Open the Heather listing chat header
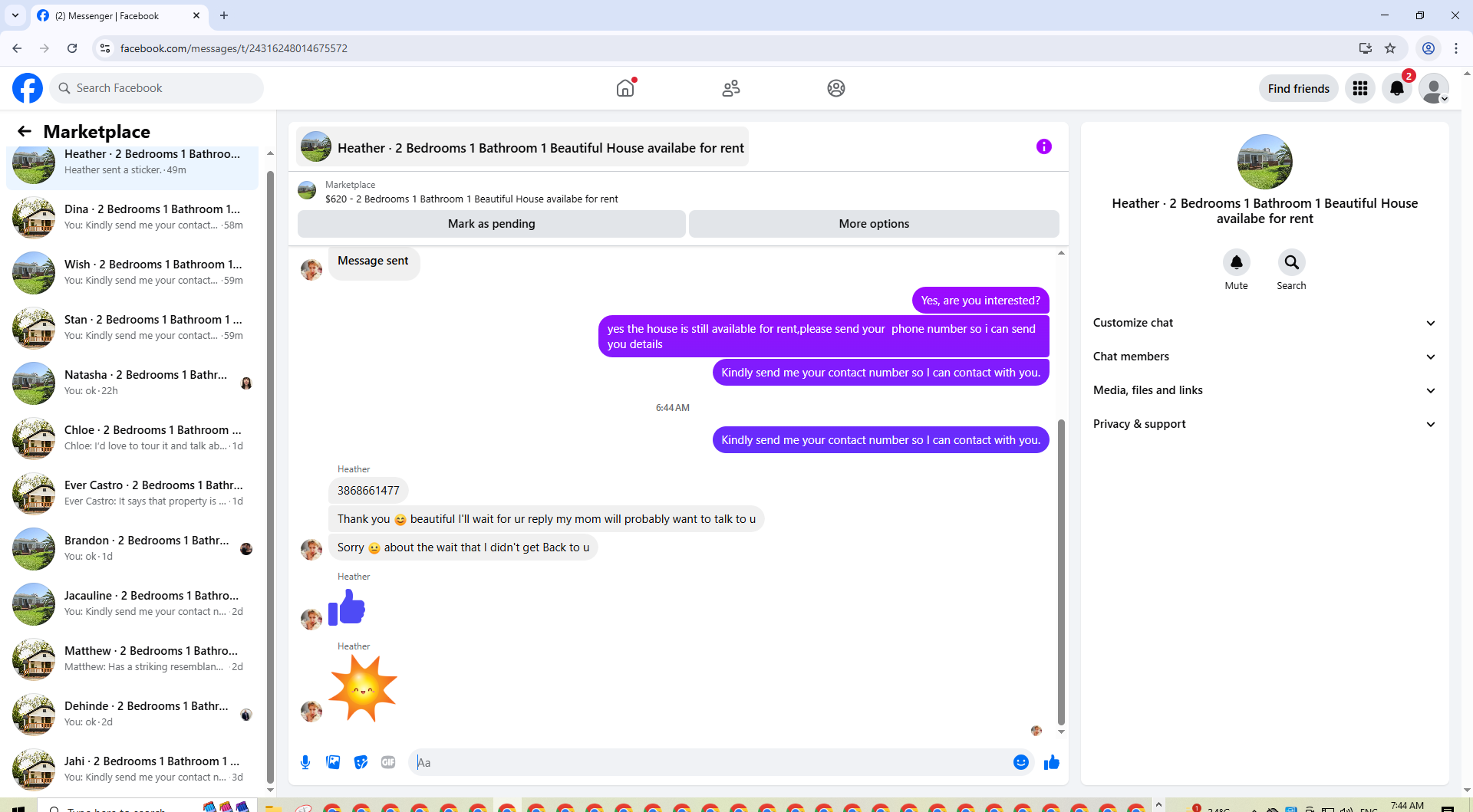Screen dimensions: 1473x812 [522, 147]
